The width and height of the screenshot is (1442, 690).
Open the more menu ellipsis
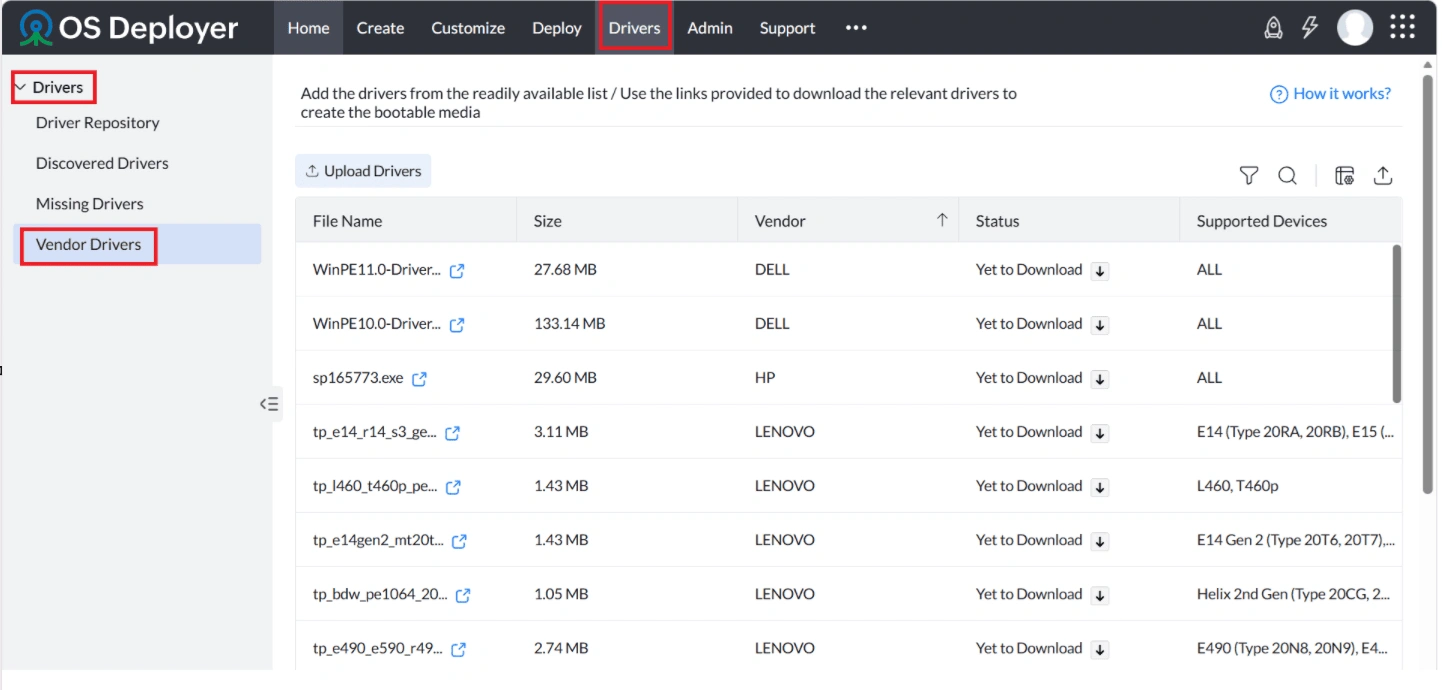point(856,28)
